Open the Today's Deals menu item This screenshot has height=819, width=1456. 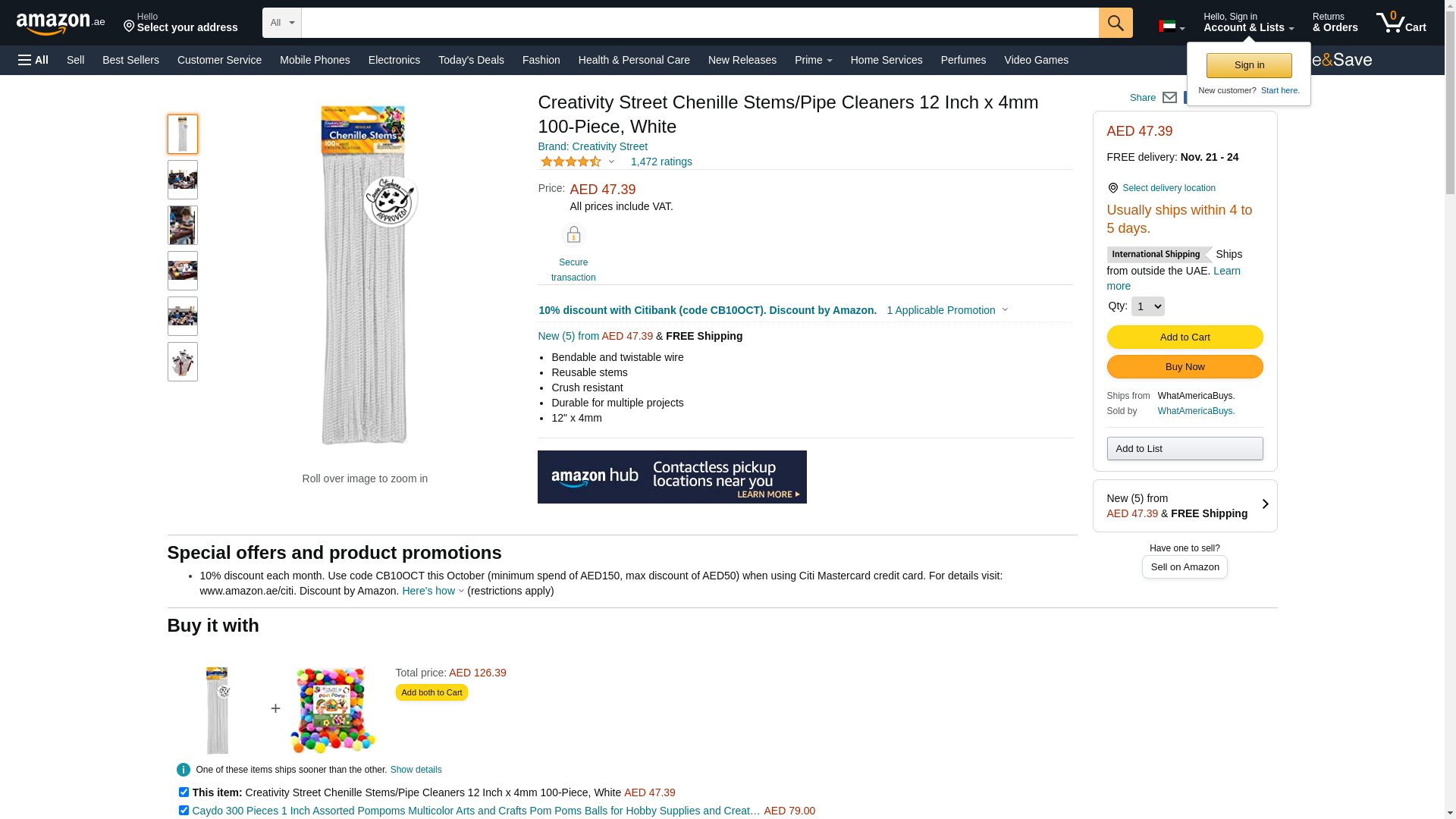click(471, 60)
